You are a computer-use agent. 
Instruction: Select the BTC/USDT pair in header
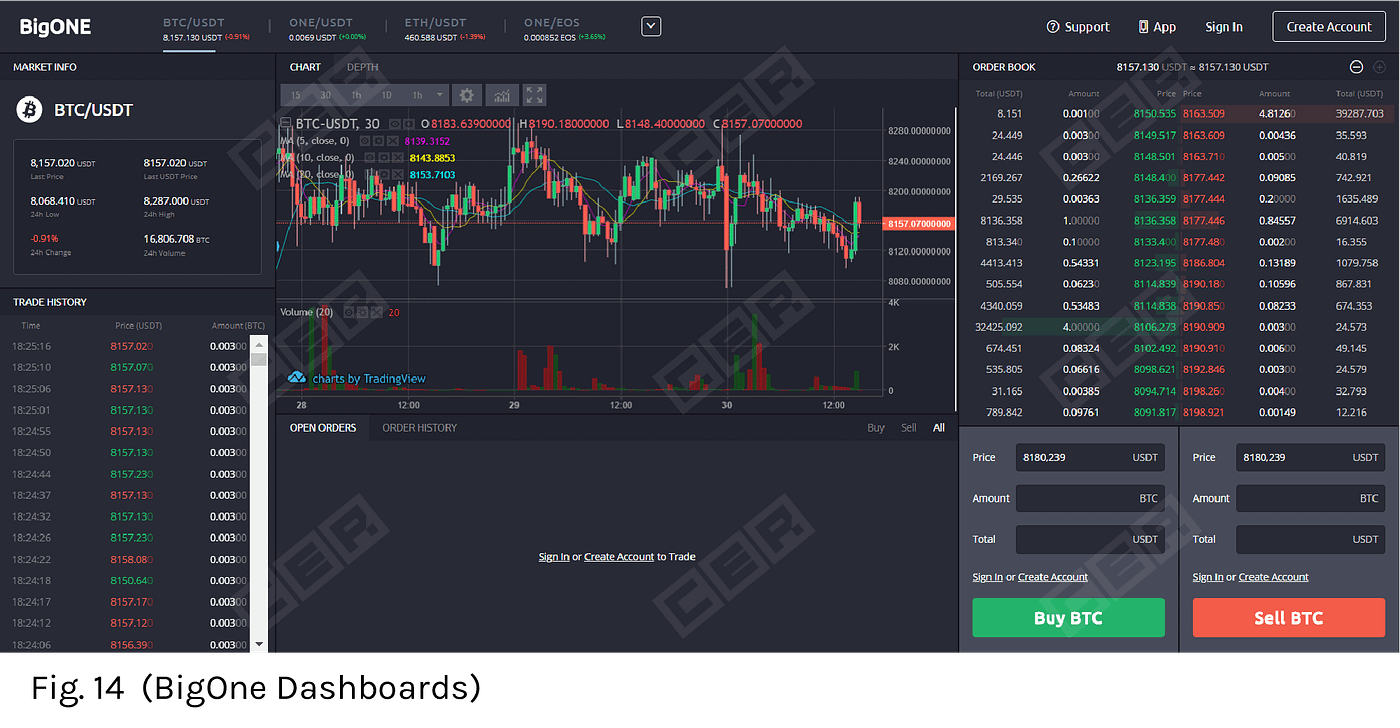[206, 29]
